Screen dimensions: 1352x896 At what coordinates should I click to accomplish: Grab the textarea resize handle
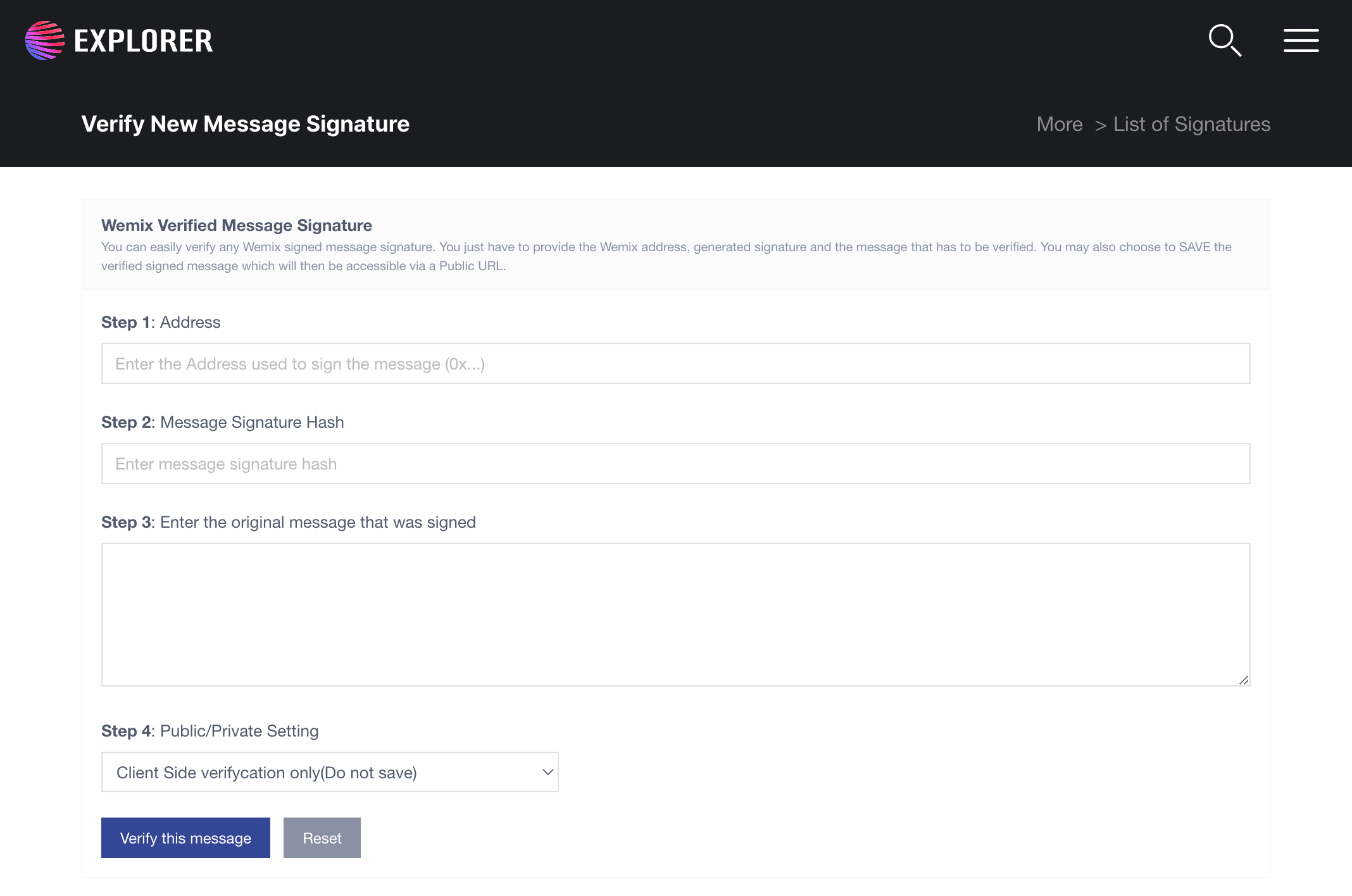pyautogui.click(x=1244, y=680)
